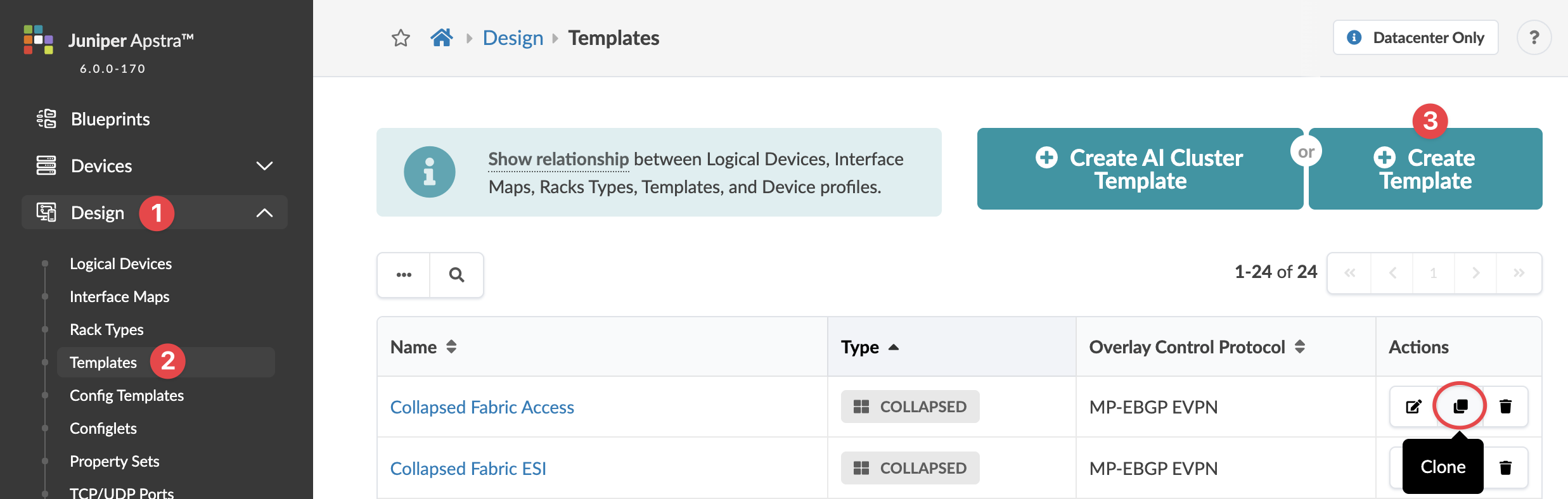Click the Show relationship link

tap(558, 159)
